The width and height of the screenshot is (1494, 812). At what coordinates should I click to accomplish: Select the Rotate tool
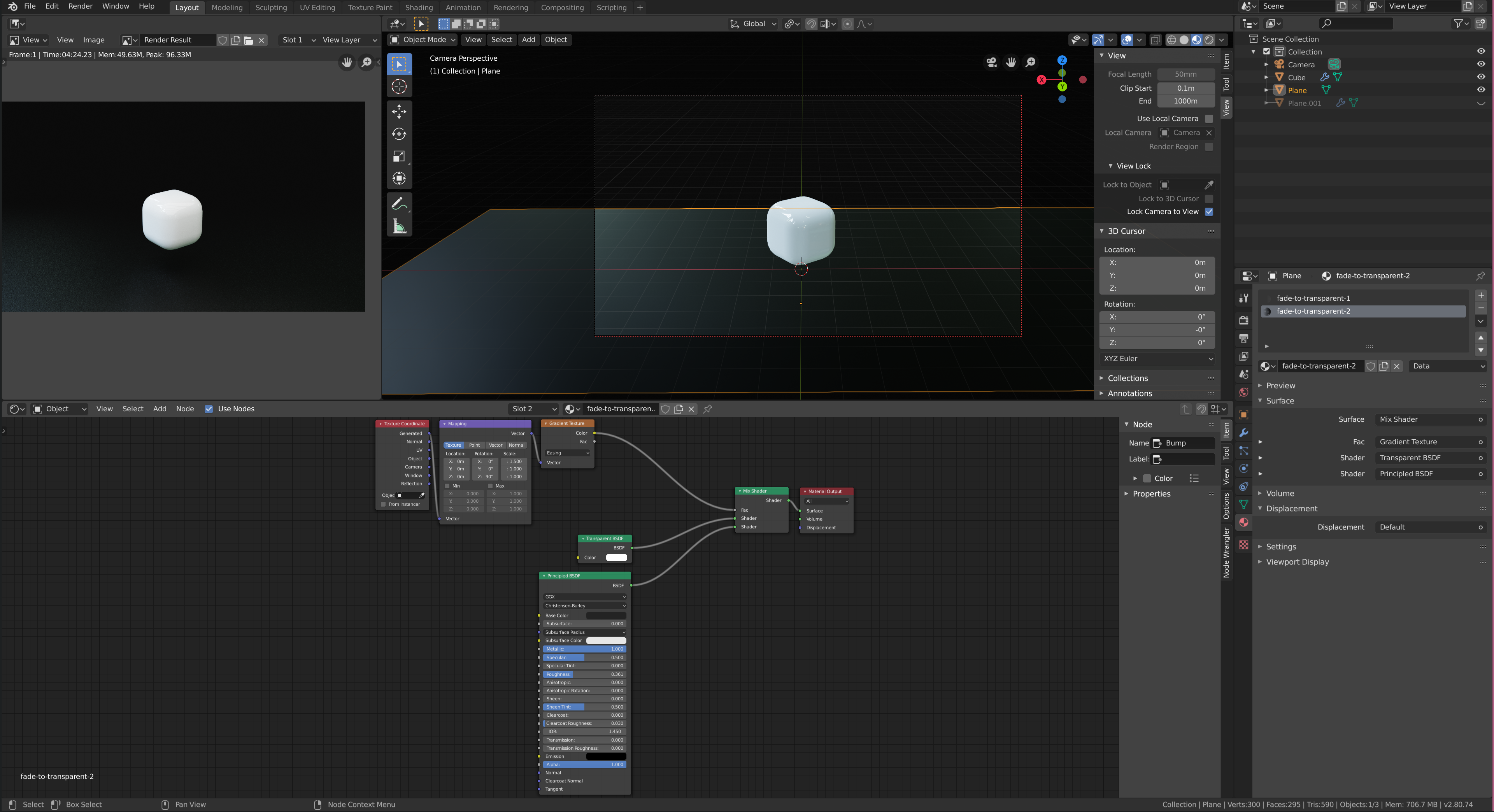click(399, 134)
